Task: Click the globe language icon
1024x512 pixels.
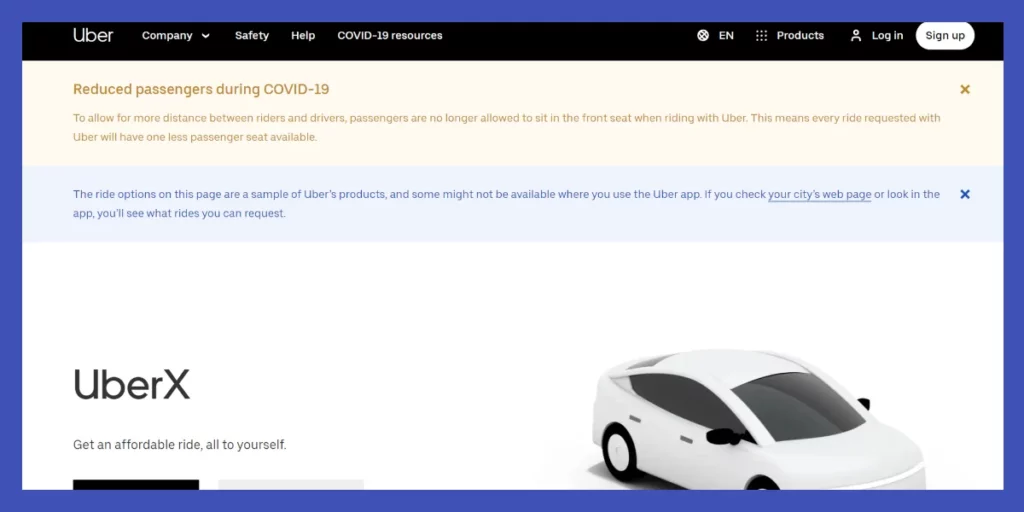Action: [x=703, y=35]
